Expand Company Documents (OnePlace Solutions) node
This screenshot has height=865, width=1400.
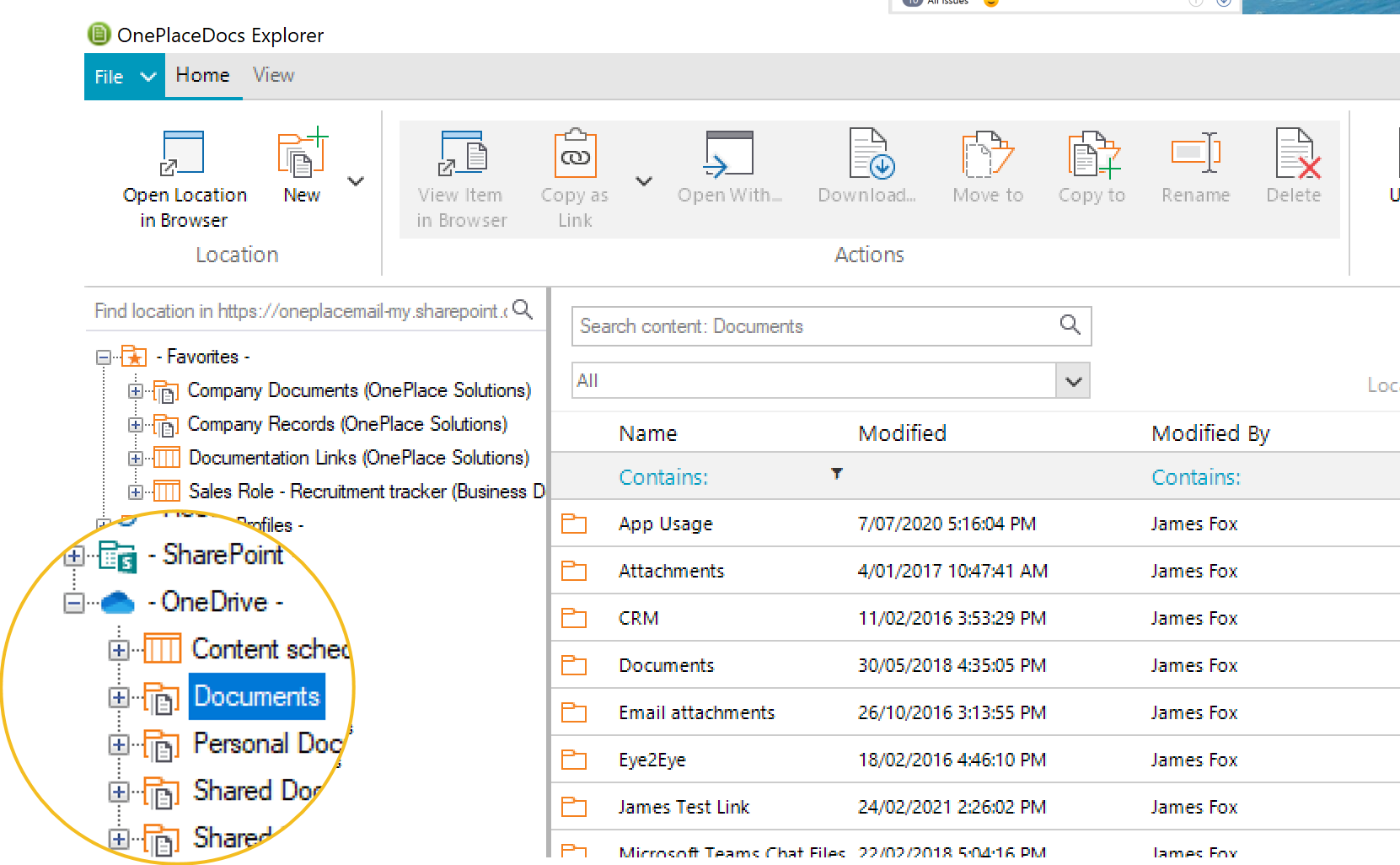click(135, 391)
